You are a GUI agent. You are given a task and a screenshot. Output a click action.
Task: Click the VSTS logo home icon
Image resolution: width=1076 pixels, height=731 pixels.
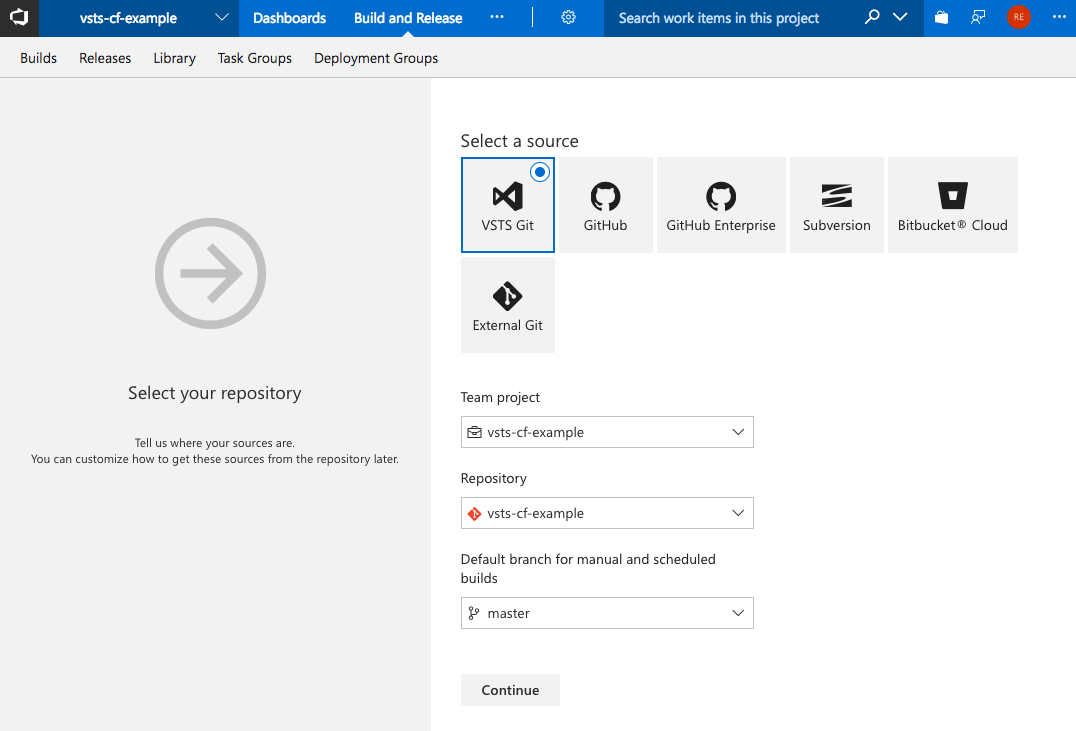(x=19, y=18)
